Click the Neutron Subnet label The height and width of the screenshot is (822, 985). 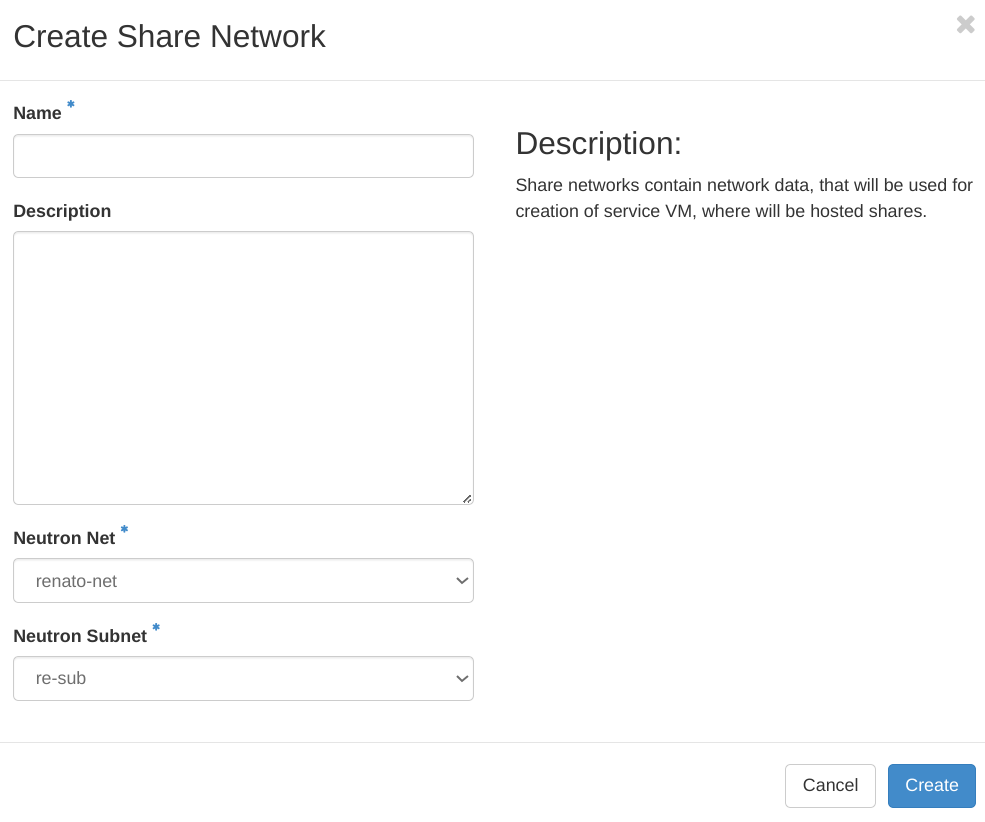(80, 636)
